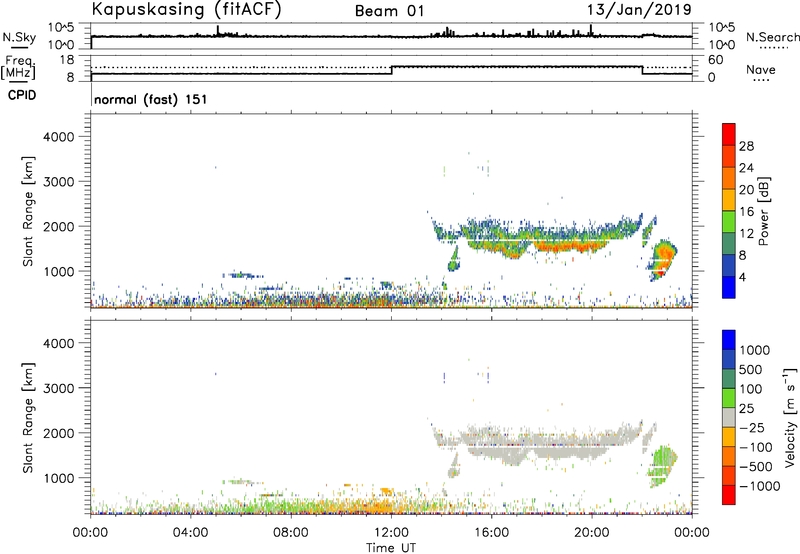Click the '16:00' time tick label

point(491,533)
